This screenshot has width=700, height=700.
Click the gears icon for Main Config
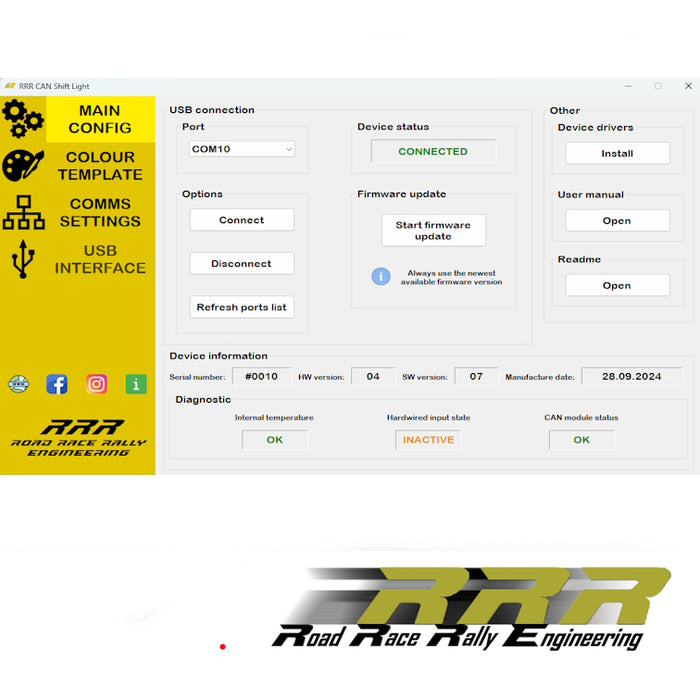(x=22, y=119)
